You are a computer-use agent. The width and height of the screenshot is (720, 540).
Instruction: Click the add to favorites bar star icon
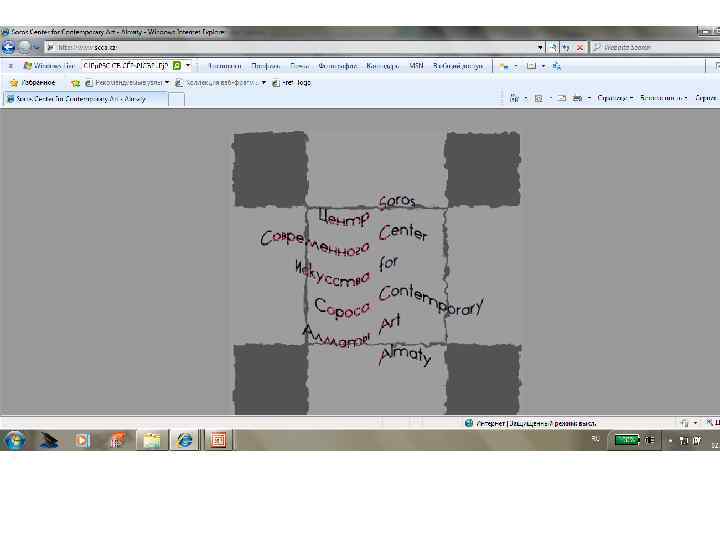point(76,83)
